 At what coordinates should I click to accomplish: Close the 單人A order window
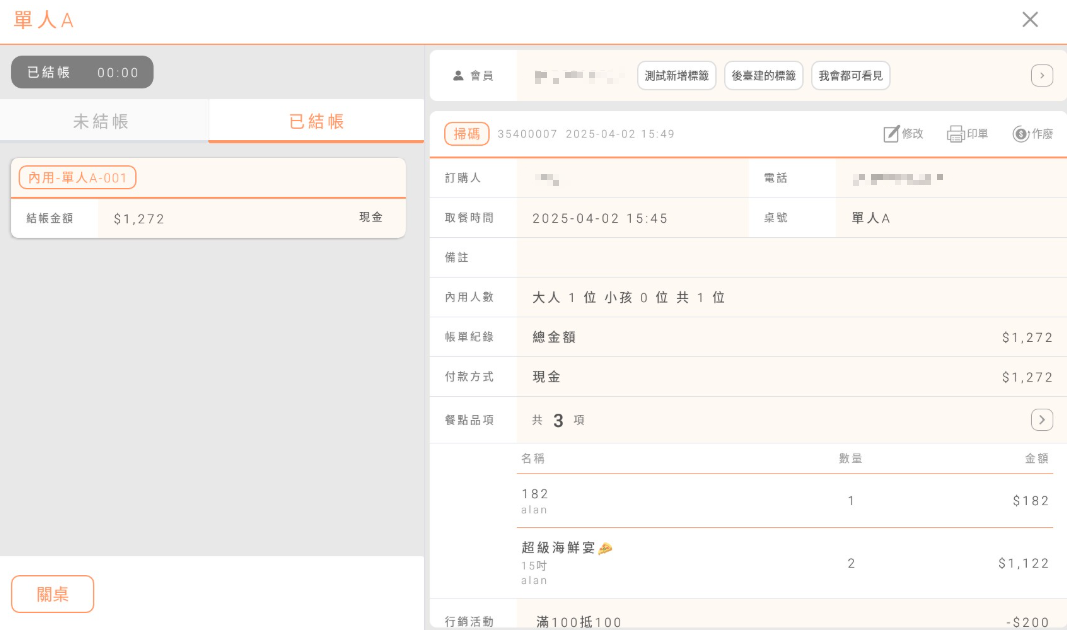(1030, 20)
